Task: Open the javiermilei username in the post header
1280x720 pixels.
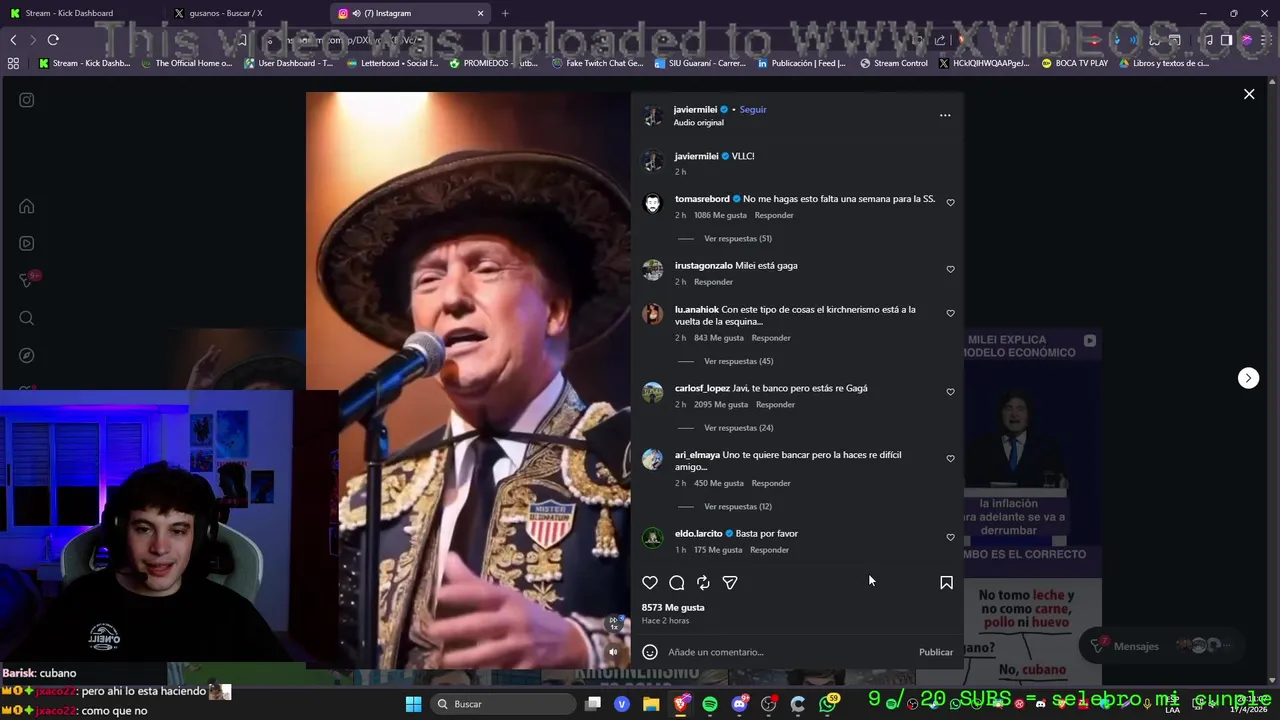Action: click(695, 110)
